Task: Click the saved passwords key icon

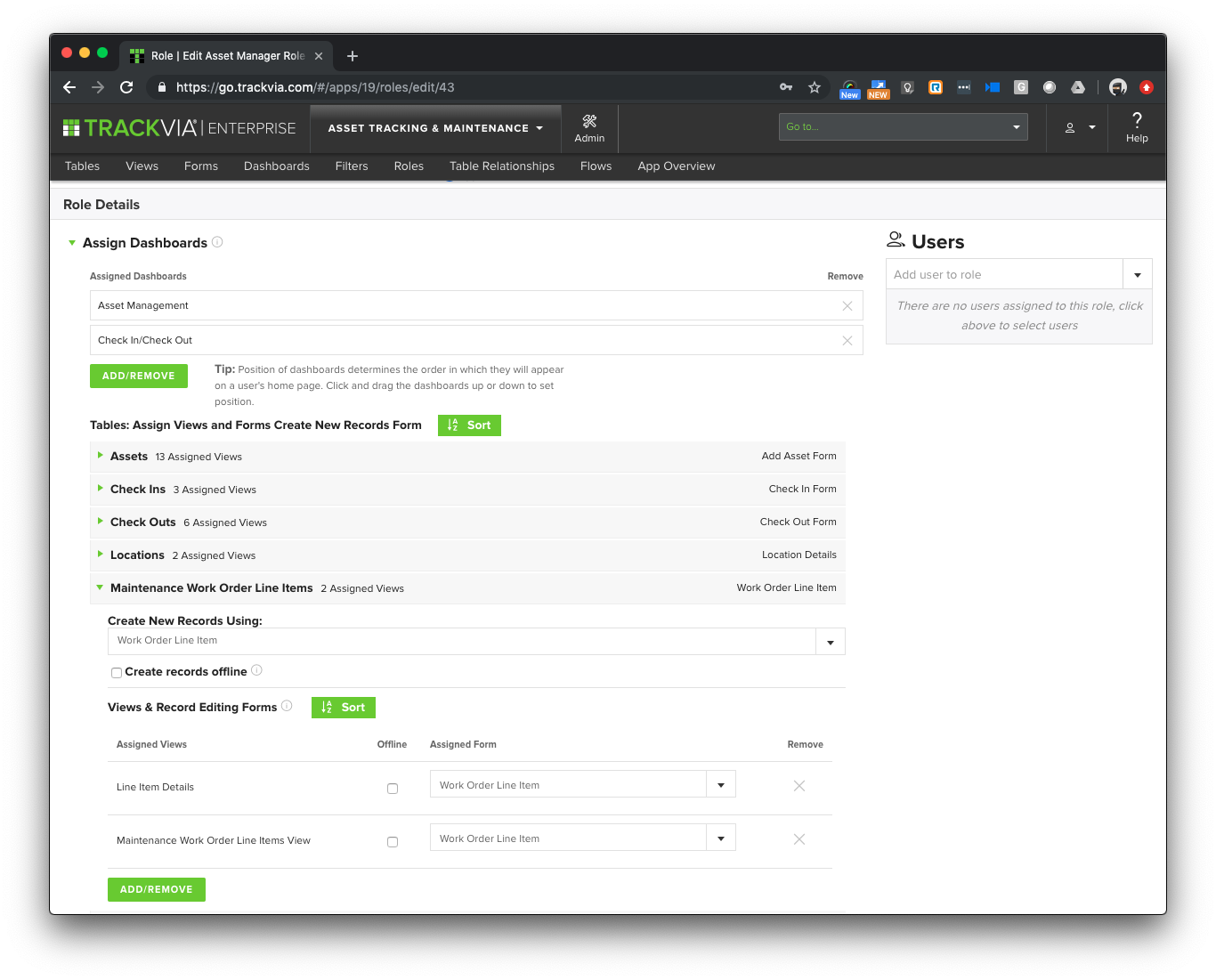Action: click(x=786, y=87)
